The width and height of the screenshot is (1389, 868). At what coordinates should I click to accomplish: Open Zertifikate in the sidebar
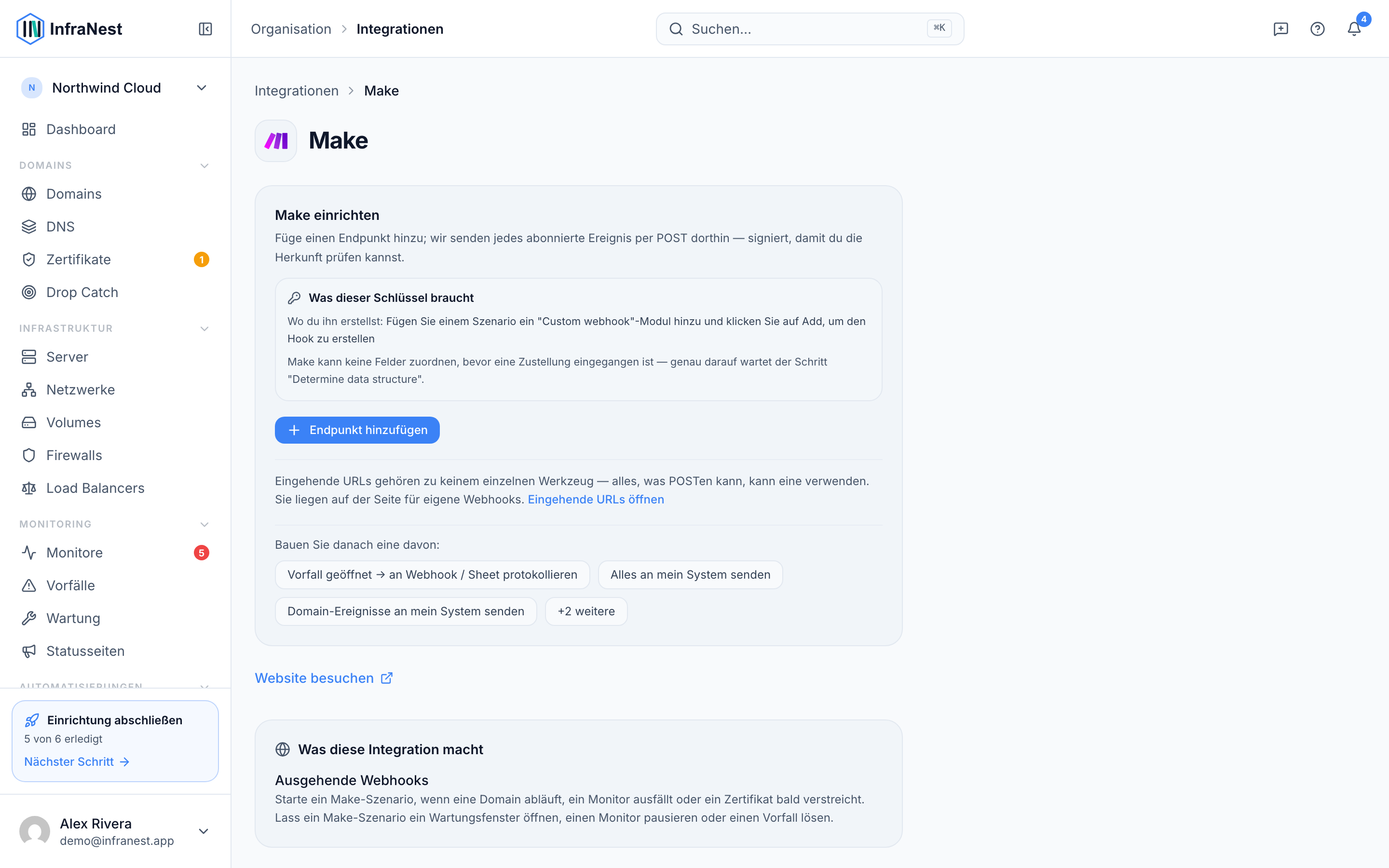(x=115, y=259)
